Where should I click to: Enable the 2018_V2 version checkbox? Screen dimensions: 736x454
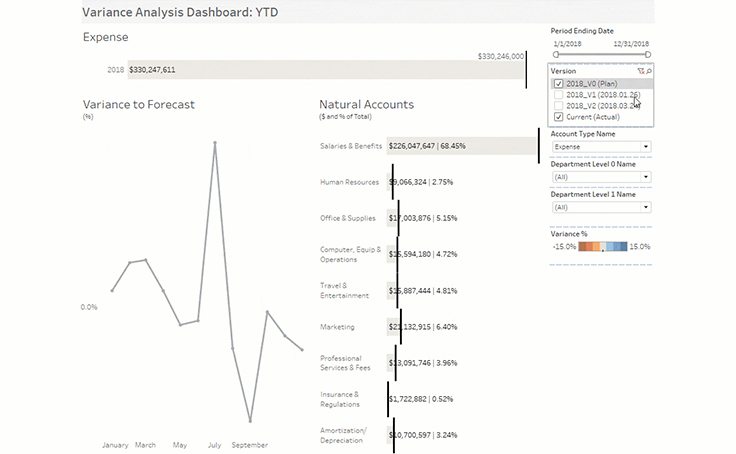pos(558,106)
